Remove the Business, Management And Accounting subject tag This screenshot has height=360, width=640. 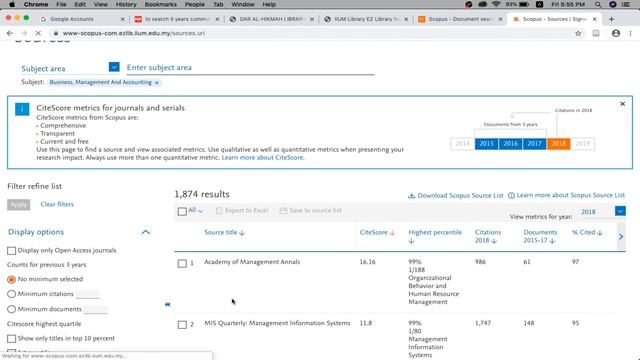157,83
